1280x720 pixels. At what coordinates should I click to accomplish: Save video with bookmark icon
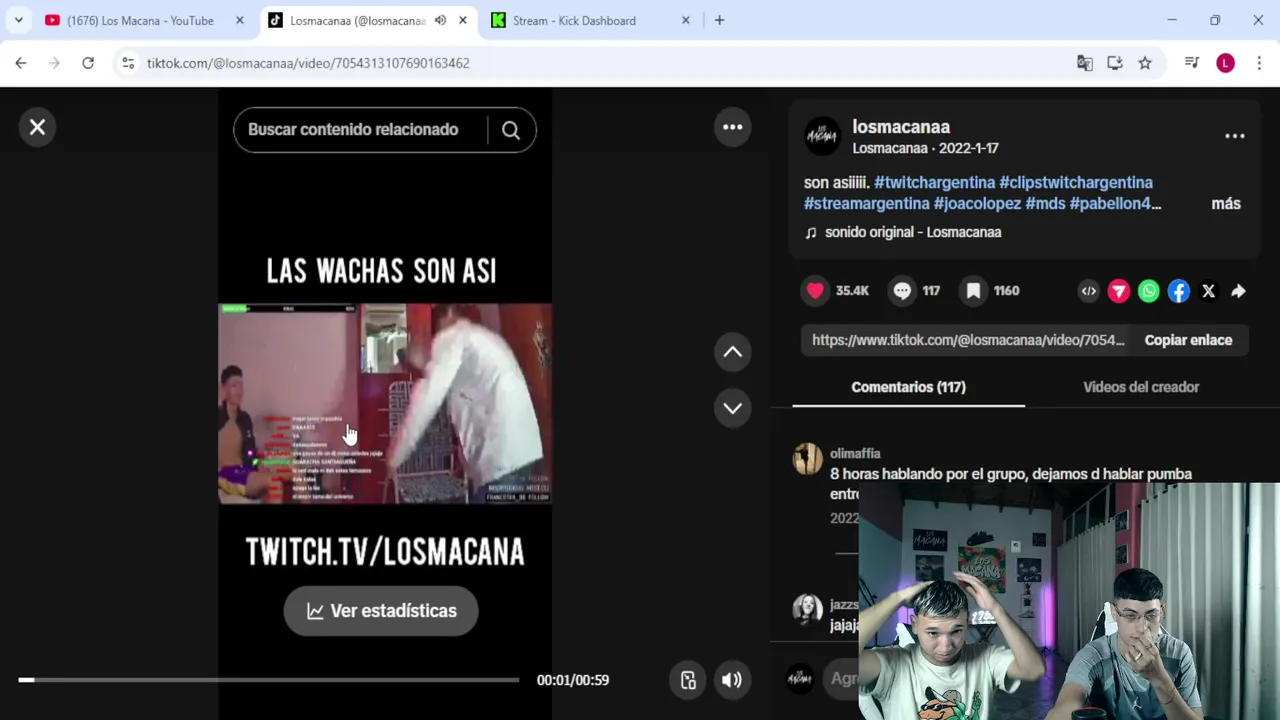[973, 291]
